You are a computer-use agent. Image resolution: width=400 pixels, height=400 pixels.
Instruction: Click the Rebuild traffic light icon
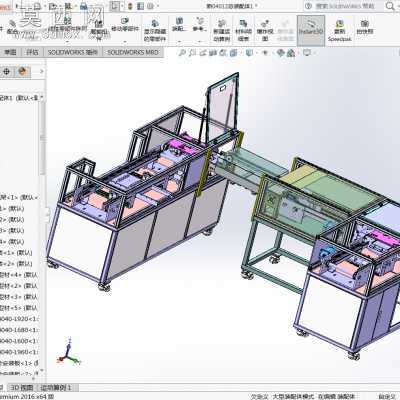pos(130,6)
